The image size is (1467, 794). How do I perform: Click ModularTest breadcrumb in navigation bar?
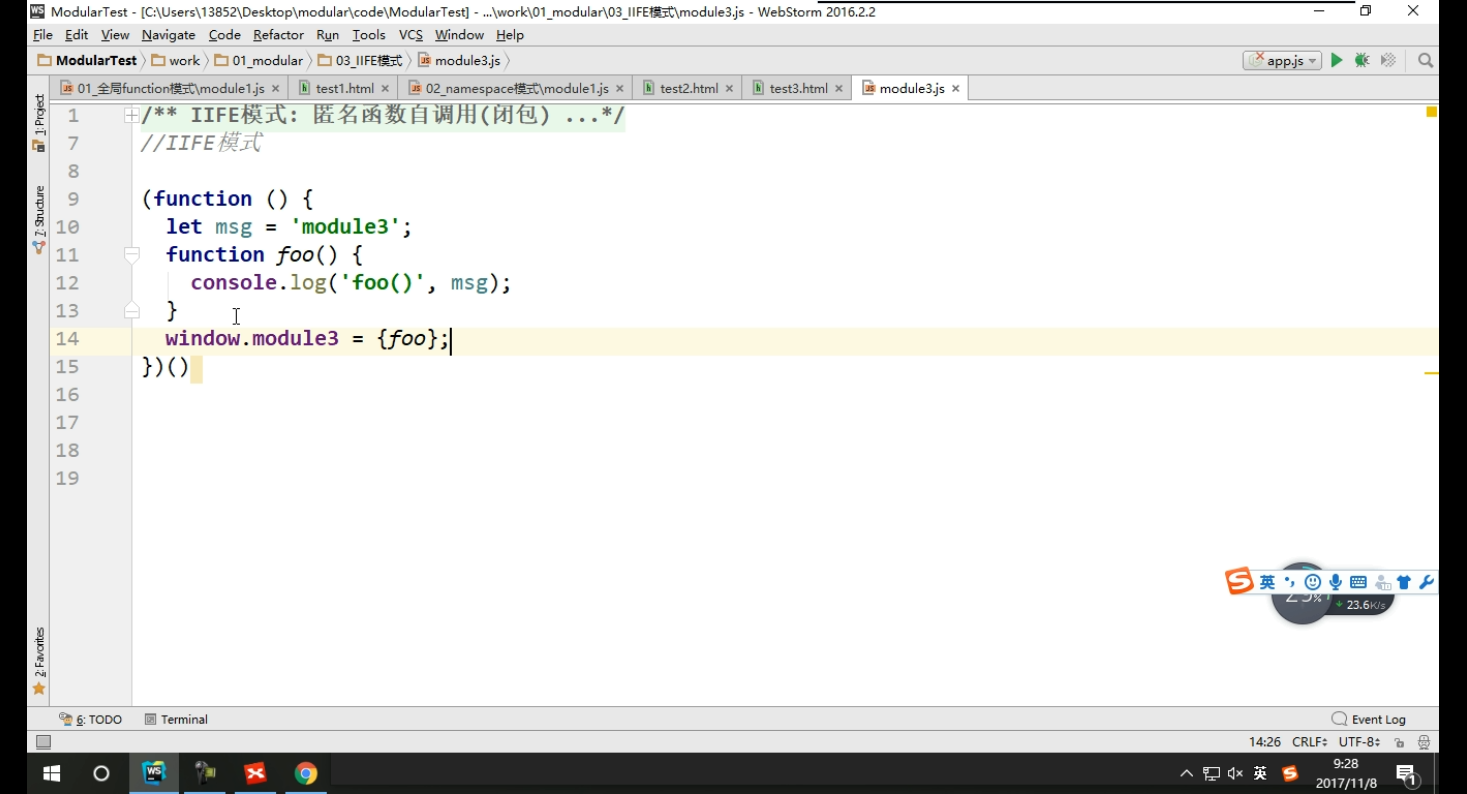[87, 61]
